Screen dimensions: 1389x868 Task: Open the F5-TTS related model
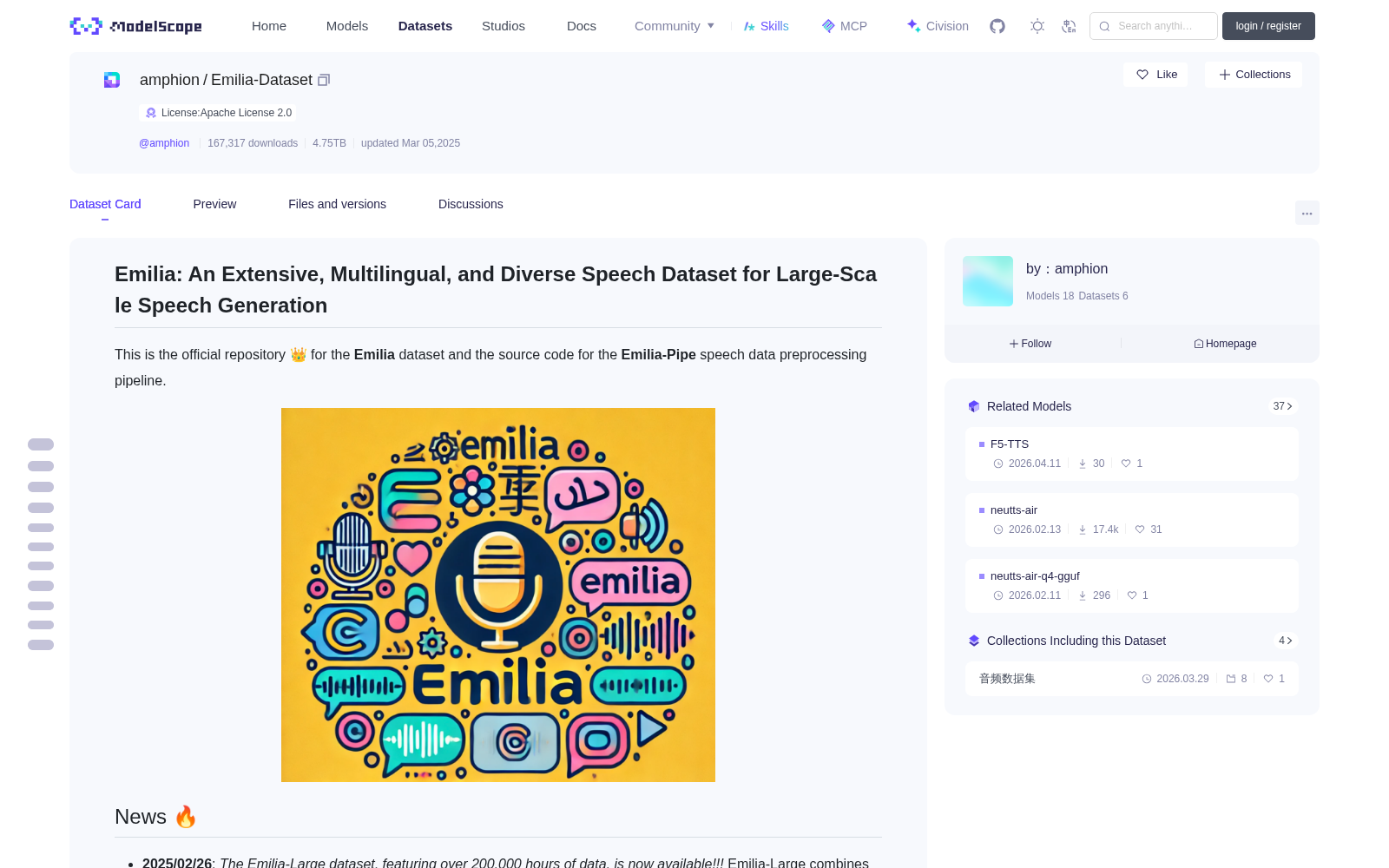tap(1132, 454)
